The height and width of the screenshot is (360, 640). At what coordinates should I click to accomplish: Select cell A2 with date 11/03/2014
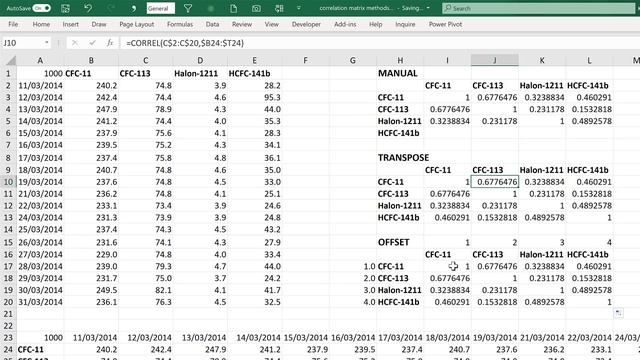(x=40, y=86)
